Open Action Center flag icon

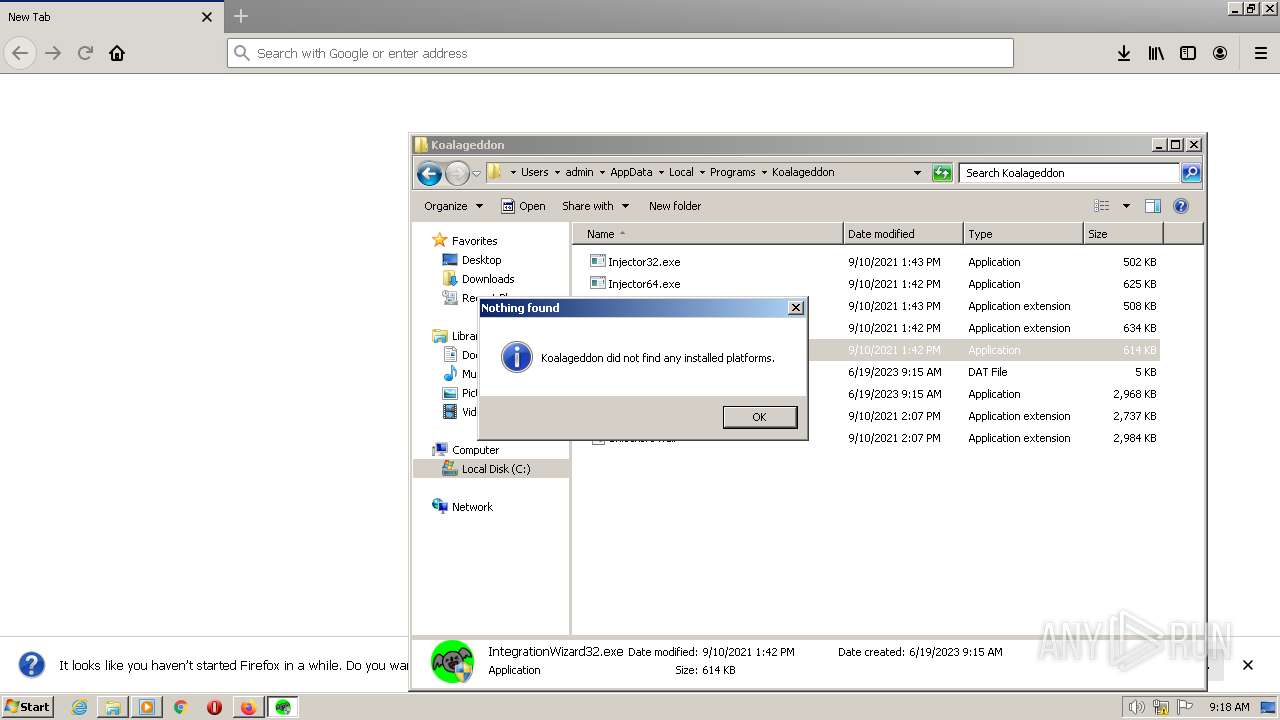pyautogui.click(x=1185, y=707)
